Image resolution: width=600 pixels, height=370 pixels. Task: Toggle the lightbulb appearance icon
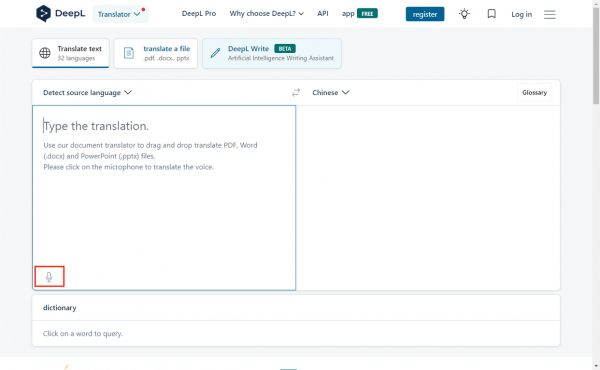click(x=464, y=14)
